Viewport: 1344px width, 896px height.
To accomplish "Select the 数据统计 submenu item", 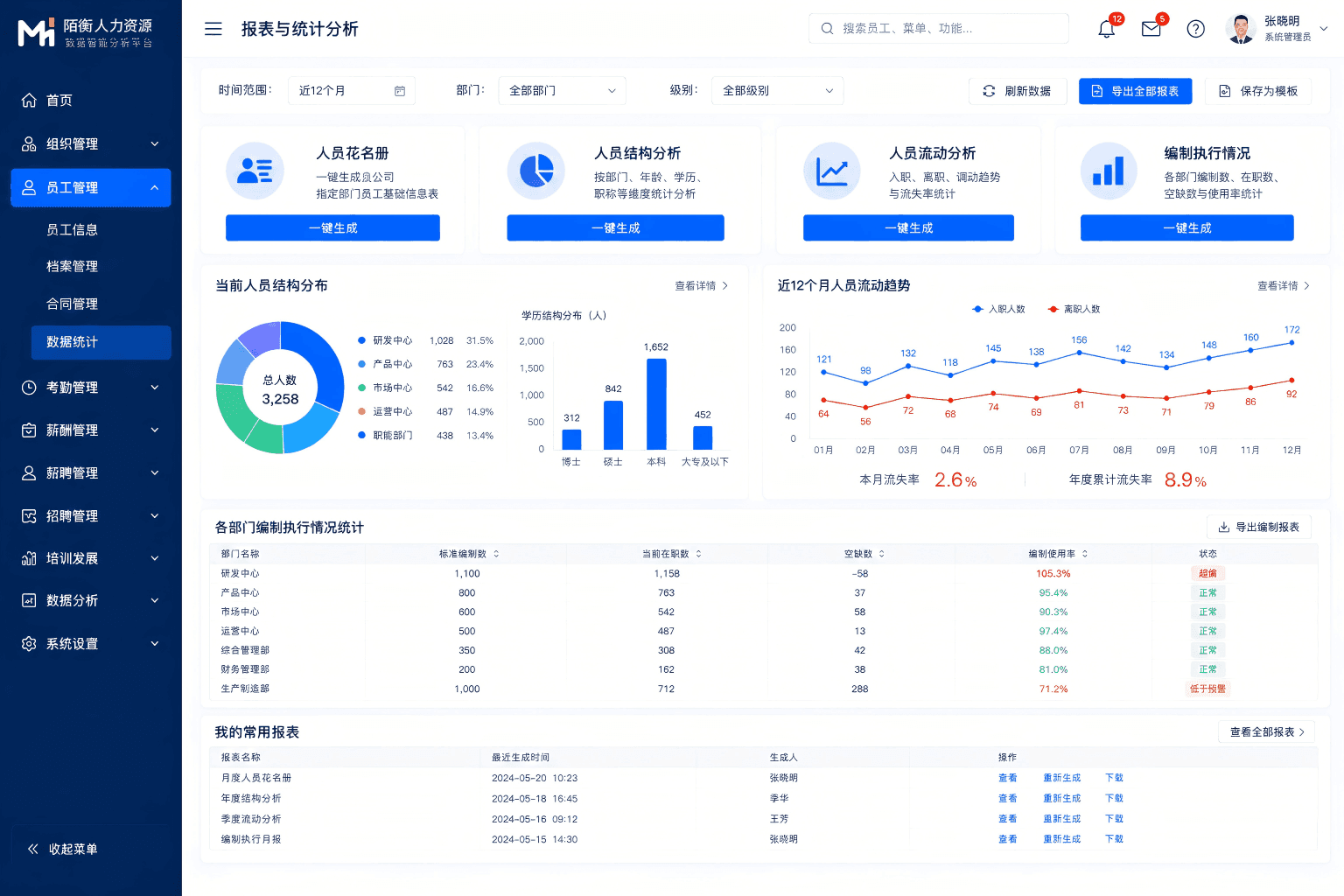I will tap(101, 342).
